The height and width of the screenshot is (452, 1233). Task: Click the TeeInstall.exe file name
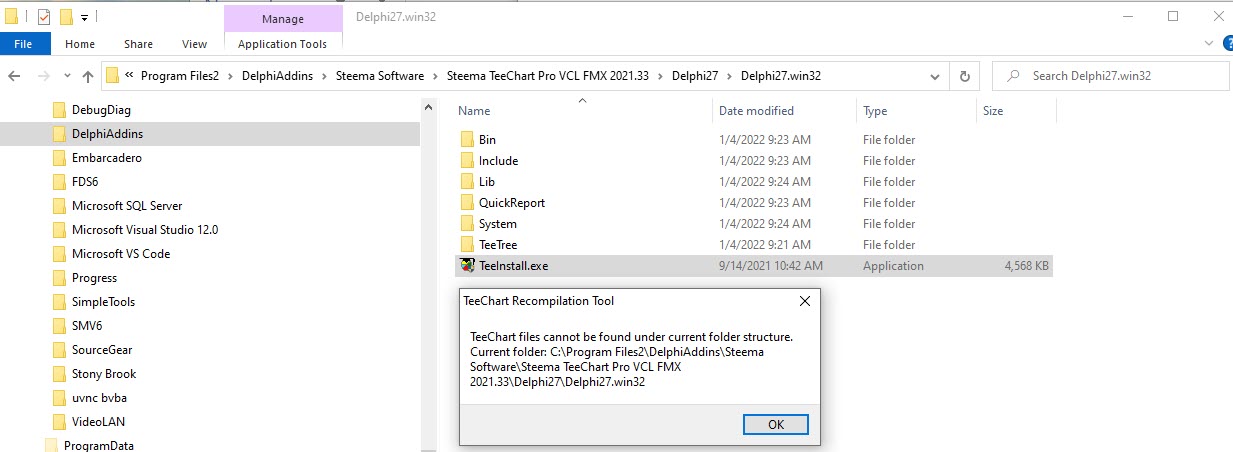pos(513,266)
